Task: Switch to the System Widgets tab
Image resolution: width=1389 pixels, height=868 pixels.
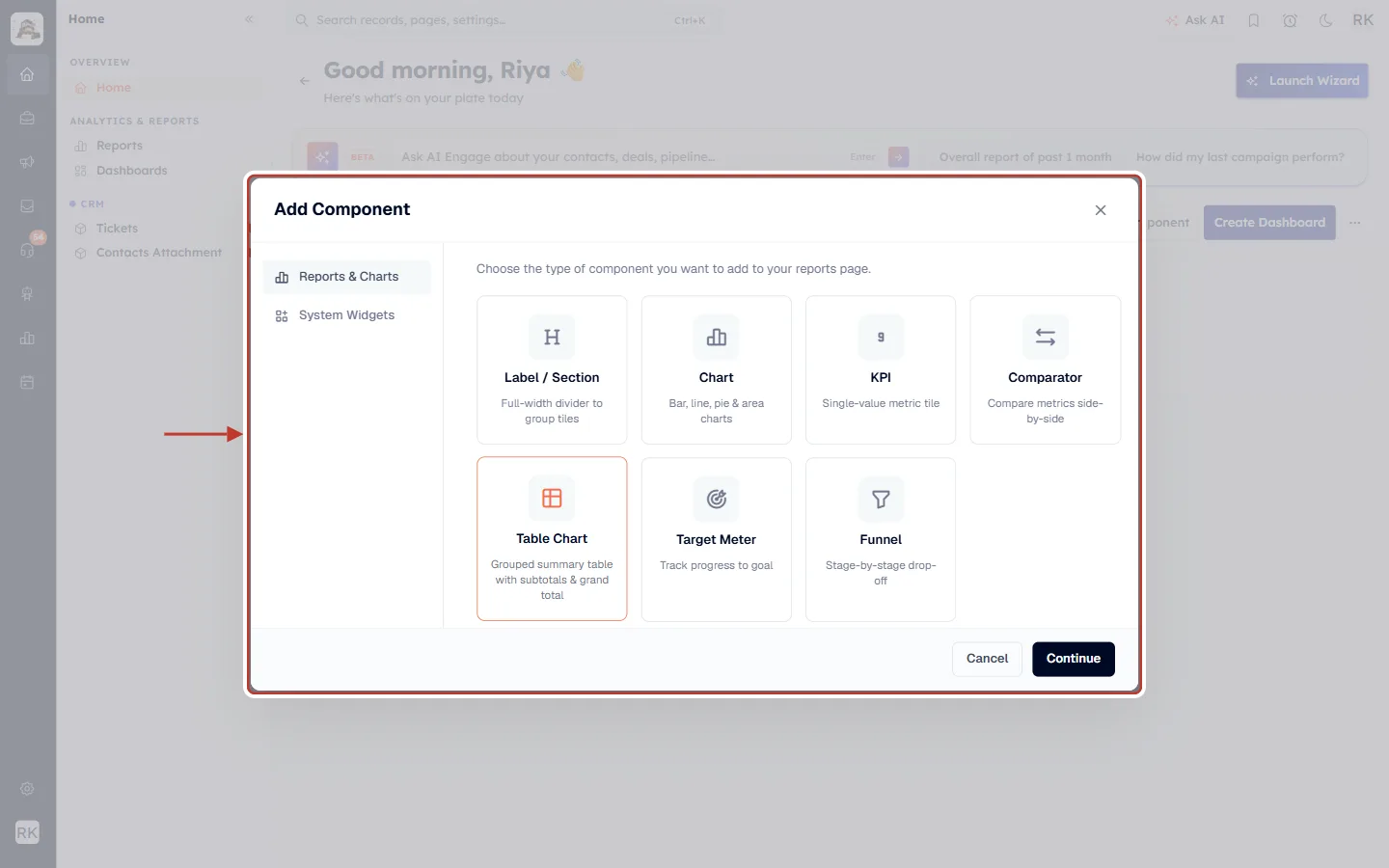Action: [347, 315]
